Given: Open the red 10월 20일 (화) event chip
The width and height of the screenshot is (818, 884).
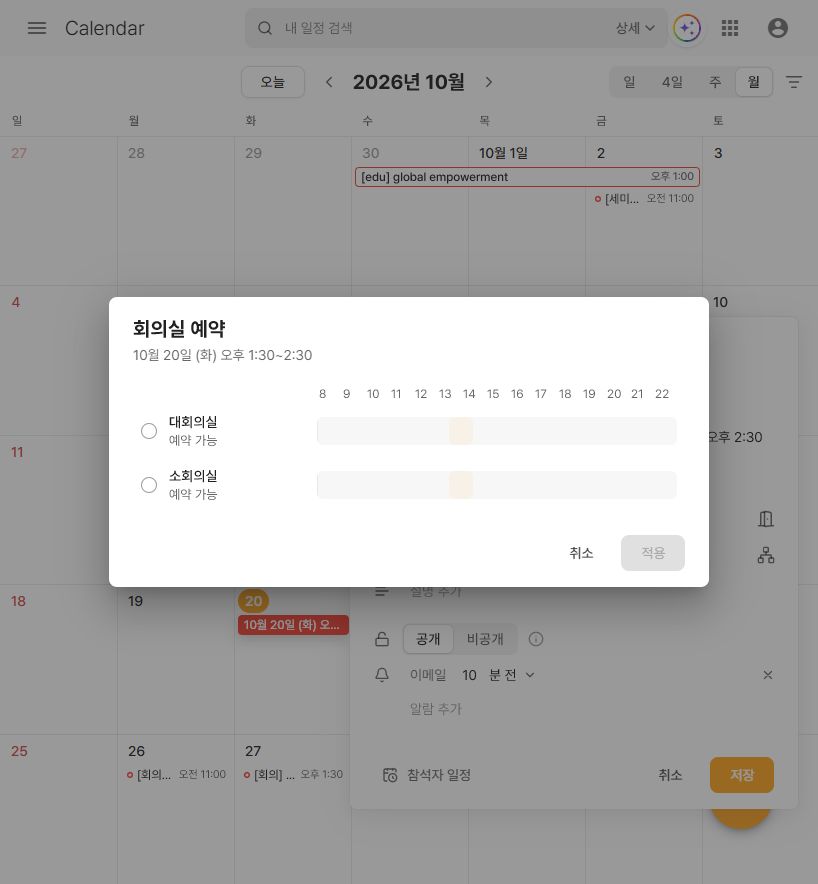Looking at the screenshot, I should [x=293, y=625].
